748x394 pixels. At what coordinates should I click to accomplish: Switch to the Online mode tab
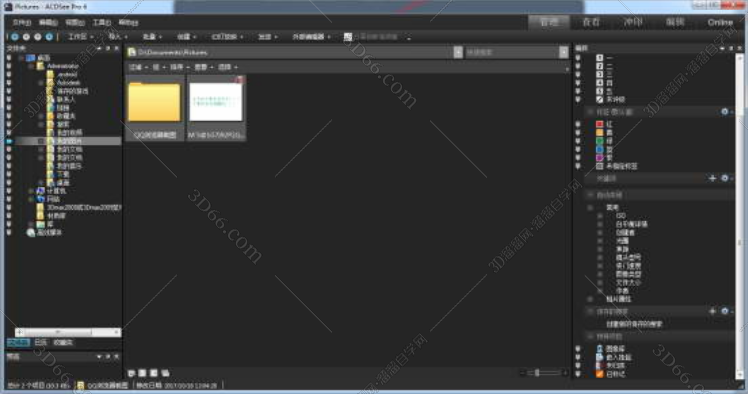(720, 22)
